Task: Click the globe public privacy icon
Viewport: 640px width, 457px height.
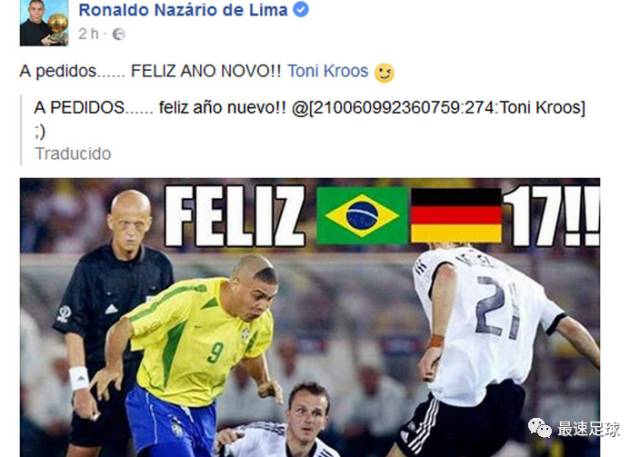Action: point(118,34)
